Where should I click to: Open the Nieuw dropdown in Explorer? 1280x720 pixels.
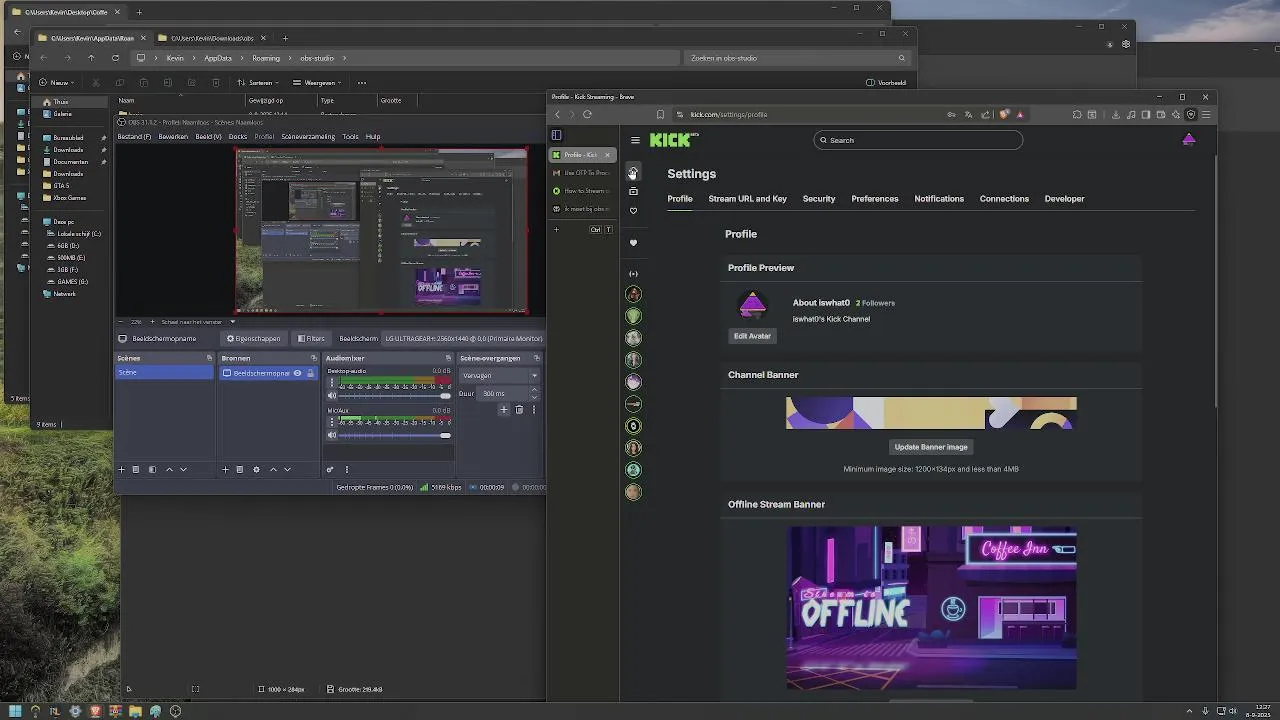pyautogui.click(x=58, y=83)
